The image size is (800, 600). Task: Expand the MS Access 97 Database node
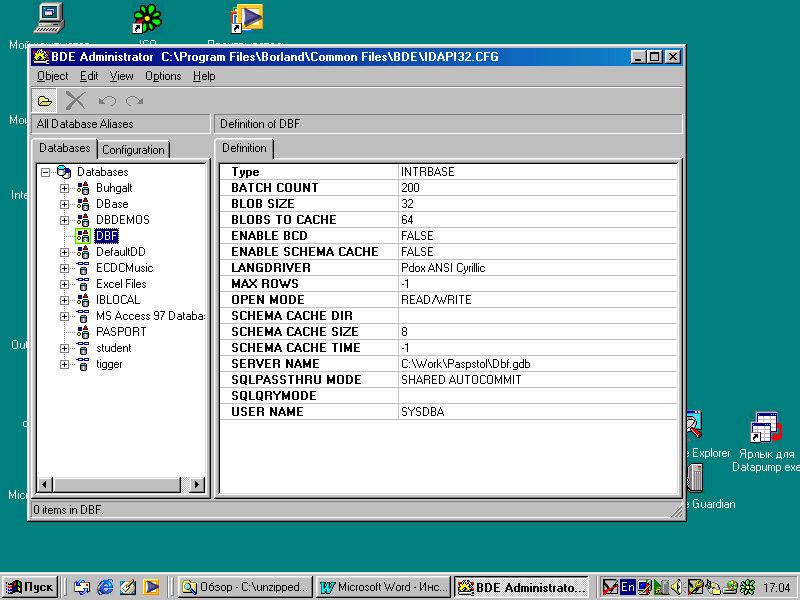pyautogui.click(x=64, y=316)
